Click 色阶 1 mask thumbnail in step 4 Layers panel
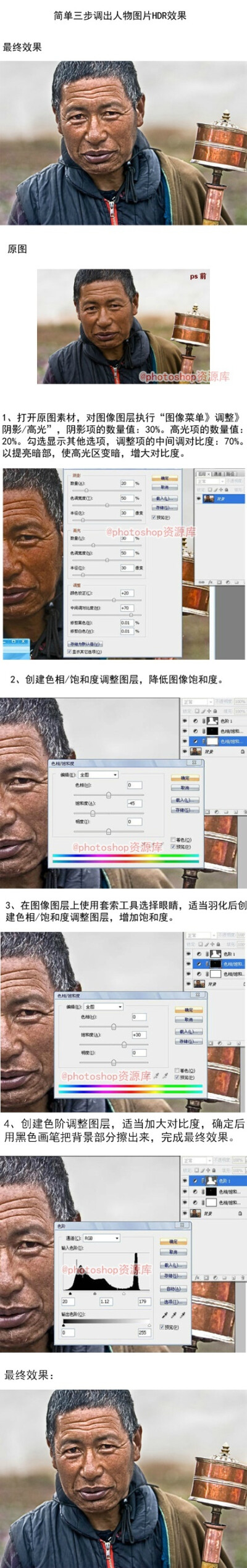This screenshot has height=1568, width=247. point(212,1180)
